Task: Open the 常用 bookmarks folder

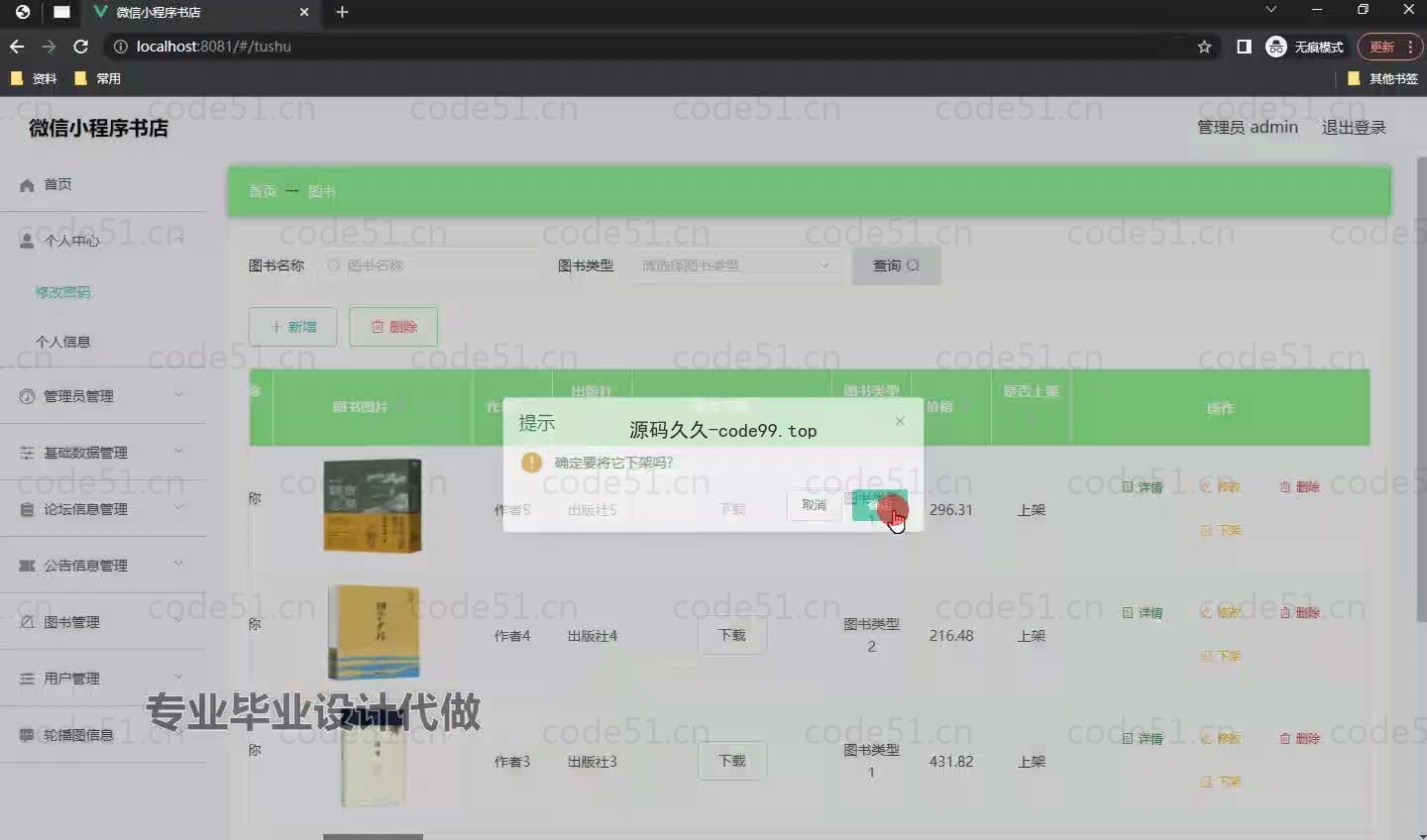Action: [97, 78]
